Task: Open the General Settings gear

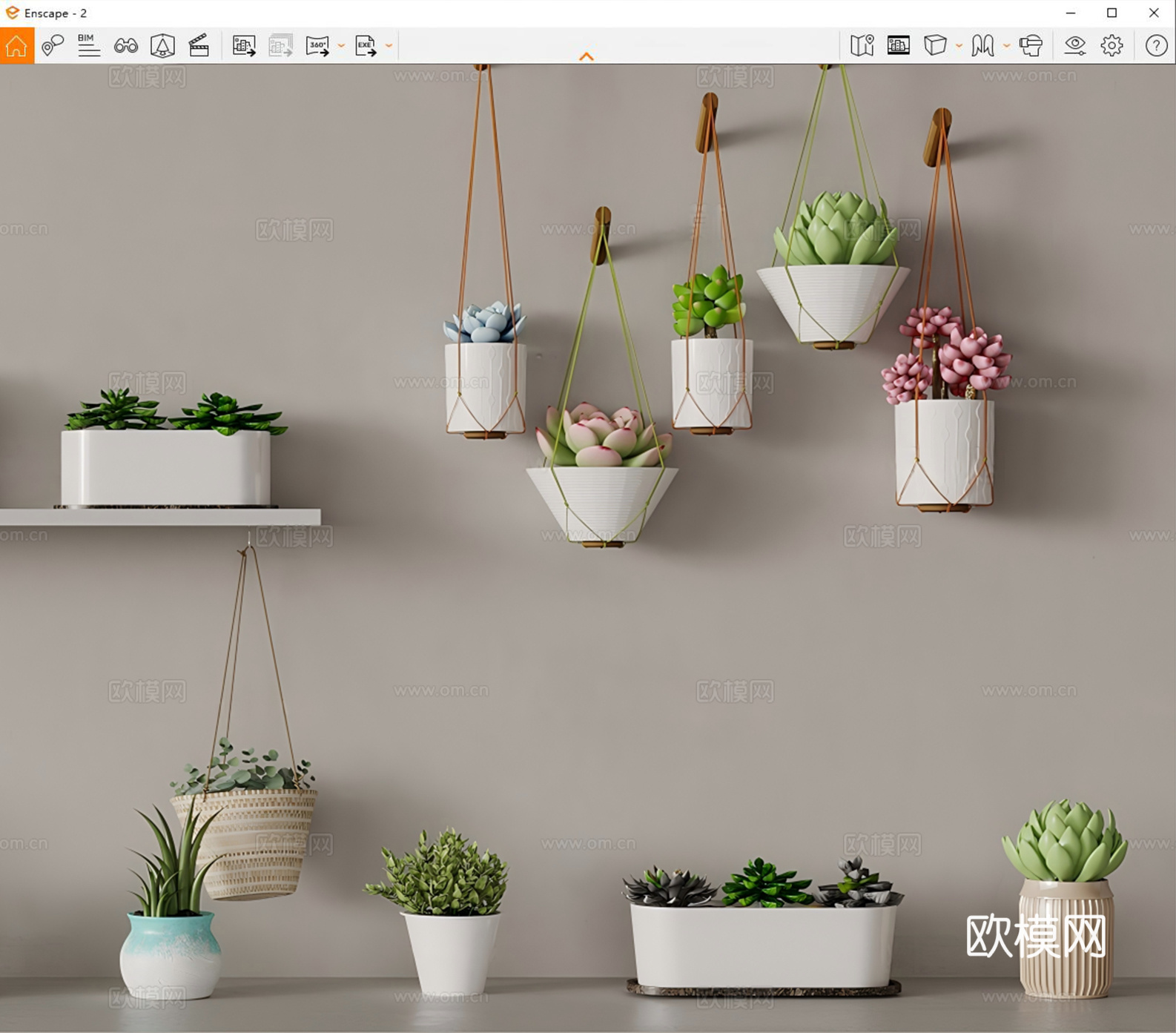Action: [1111, 46]
